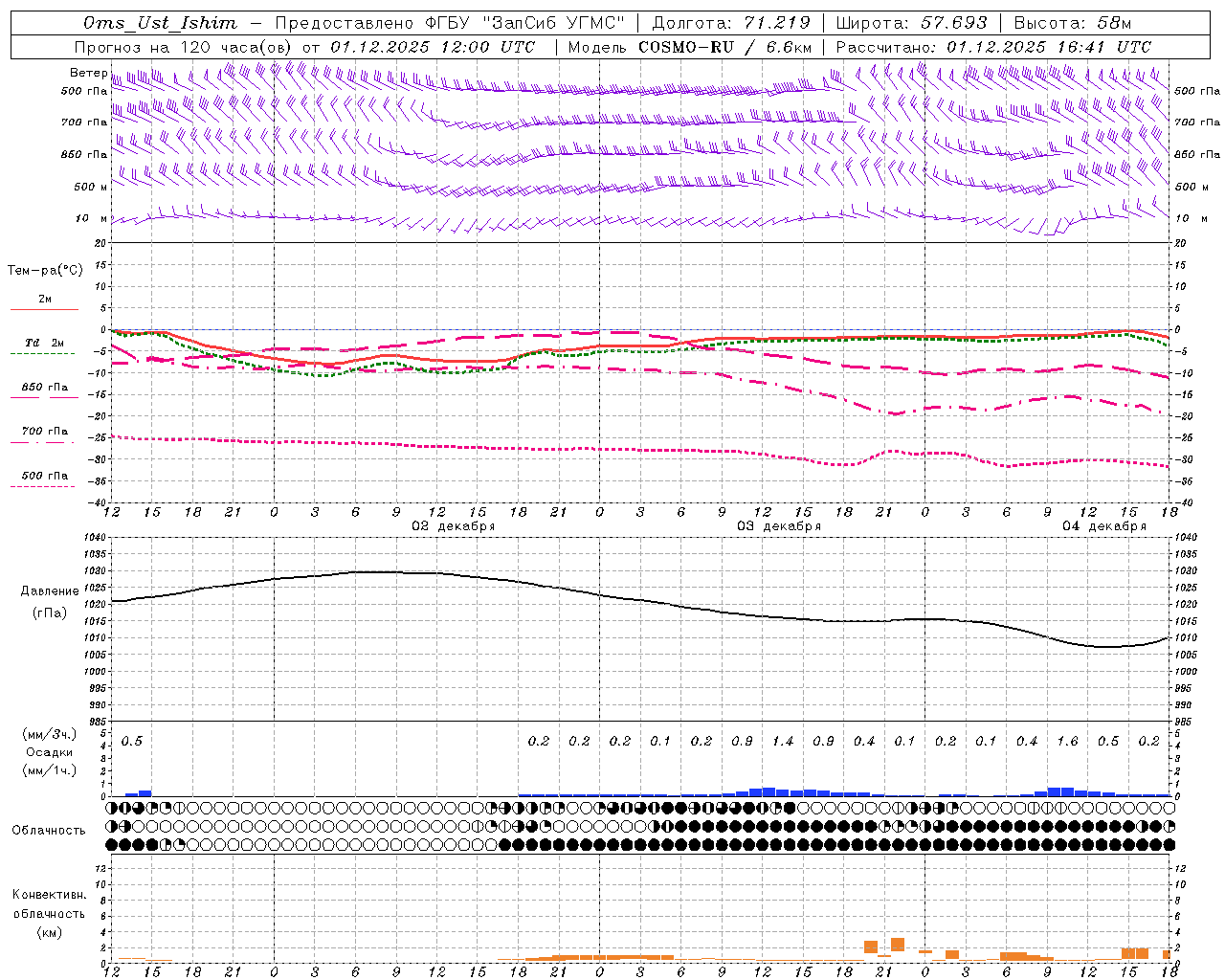1225x980 pixels.
Task: Click the 04 декабря date label
Action: click(1103, 526)
